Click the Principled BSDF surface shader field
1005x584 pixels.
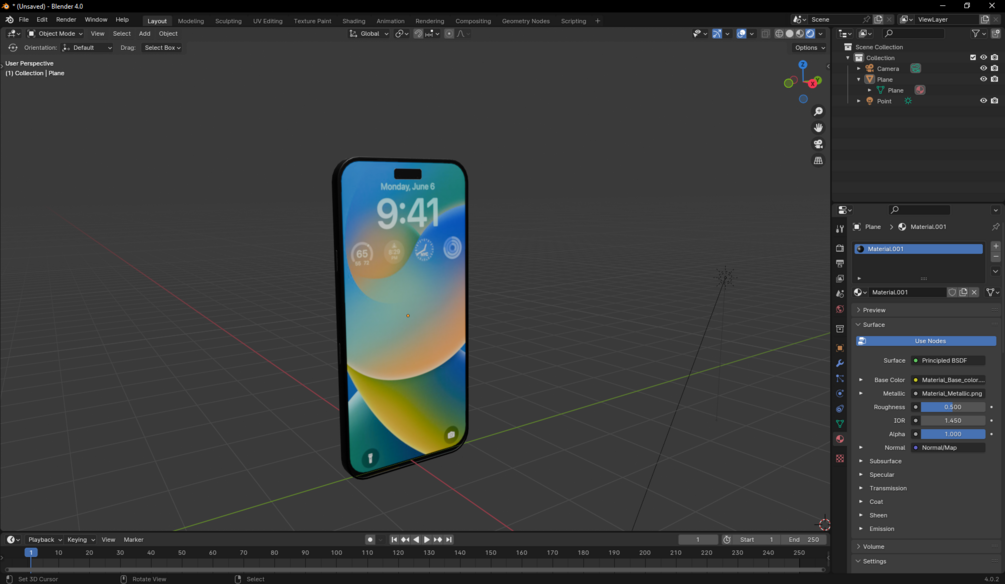949,360
